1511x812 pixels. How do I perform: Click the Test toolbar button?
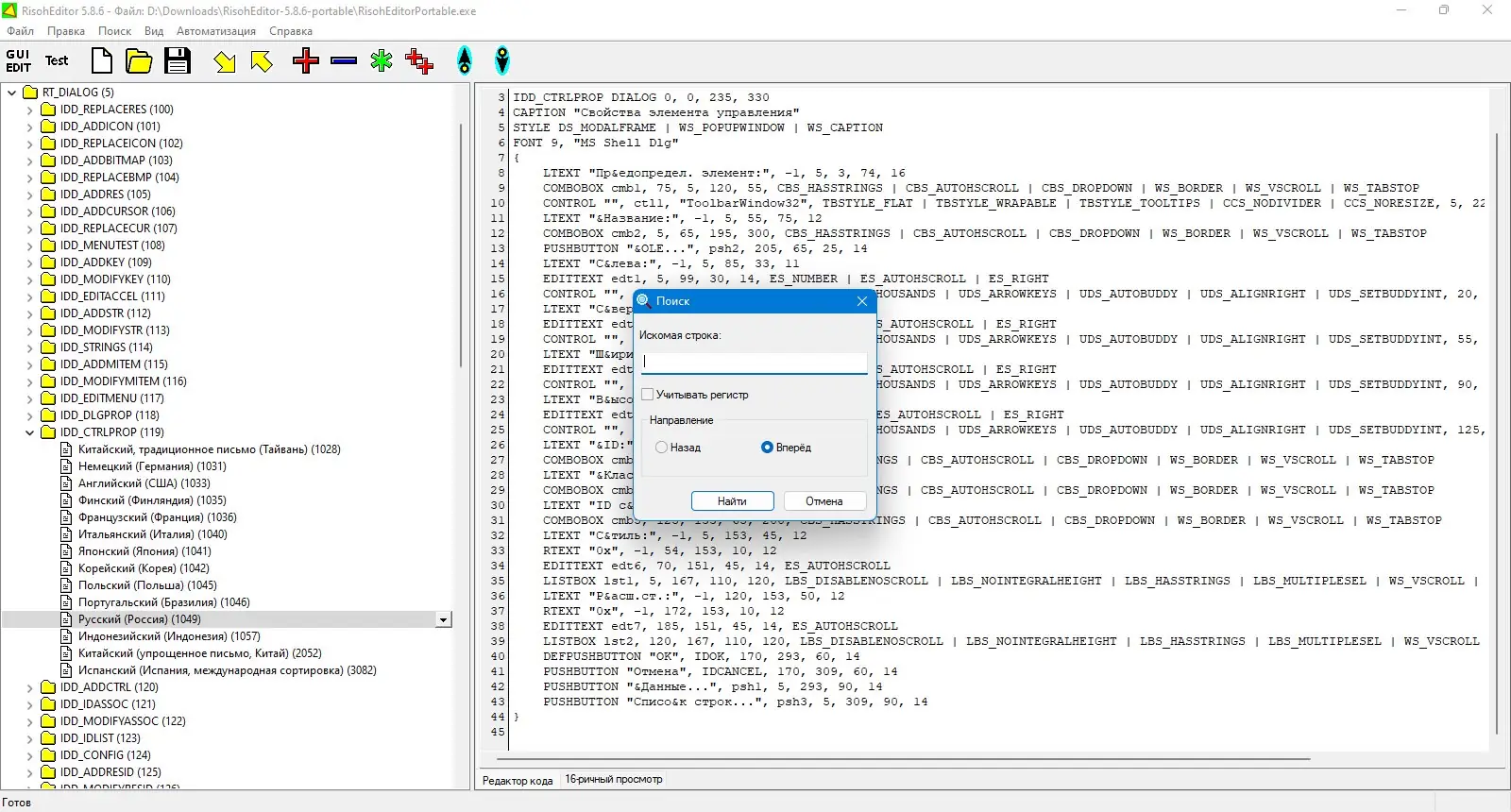[57, 61]
